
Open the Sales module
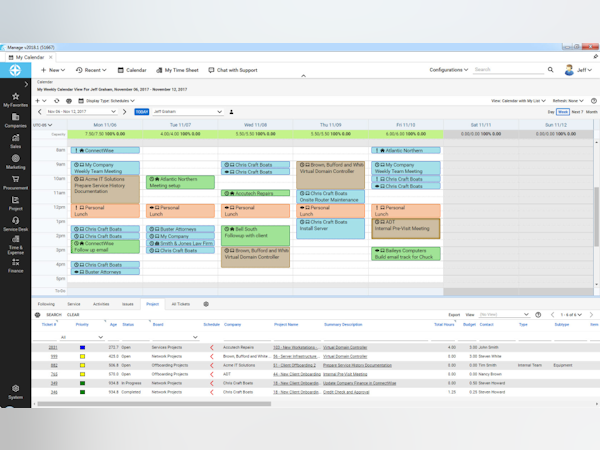click(x=15, y=141)
